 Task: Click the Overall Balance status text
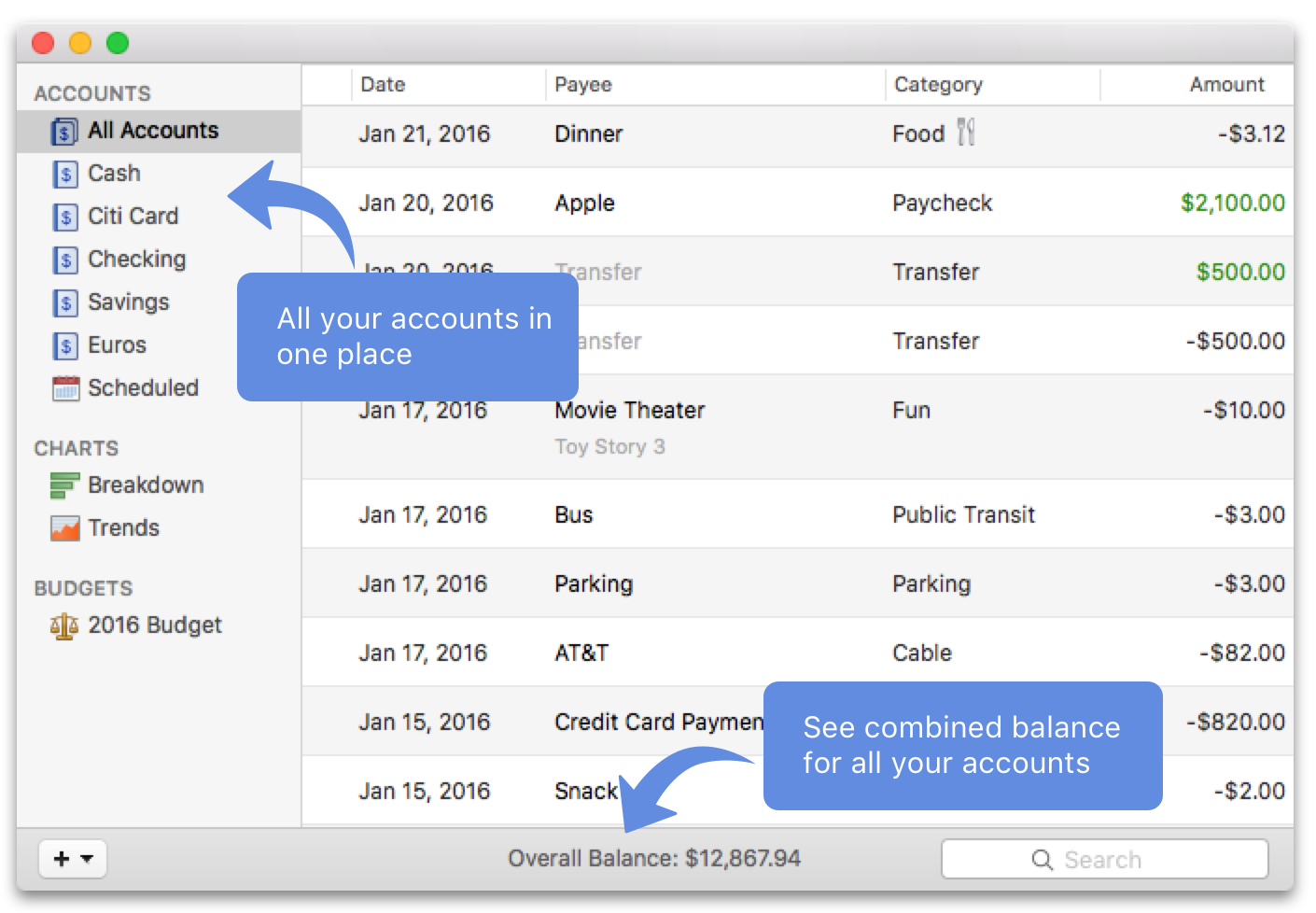pyautogui.click(x=654, y=859)
